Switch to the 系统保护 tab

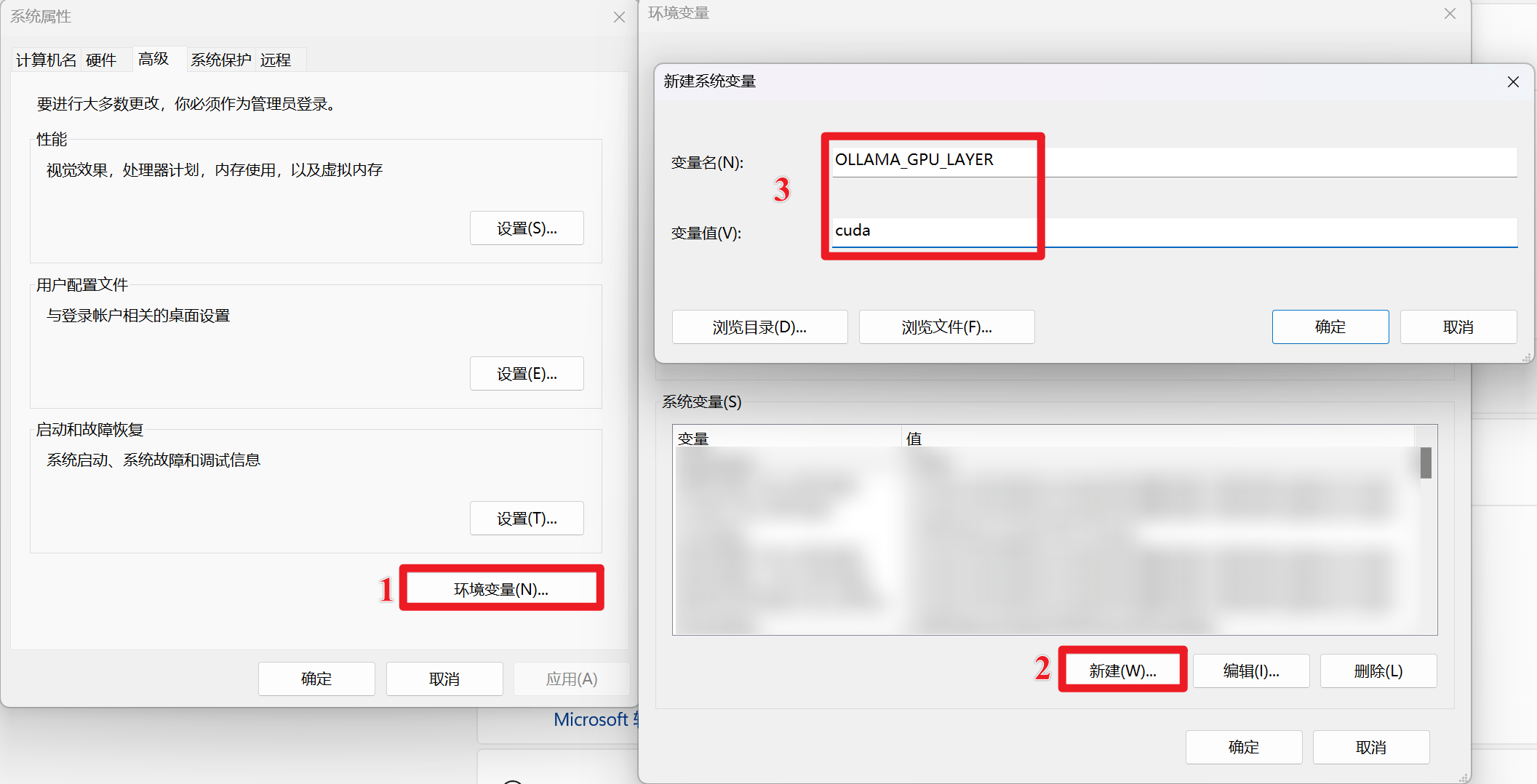[x=220, y=60]
